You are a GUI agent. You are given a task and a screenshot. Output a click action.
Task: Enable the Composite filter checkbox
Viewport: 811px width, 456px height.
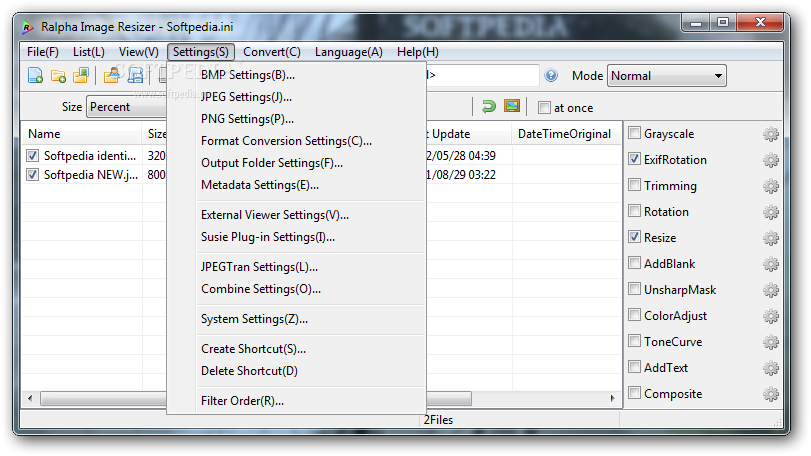pos(634,392)
